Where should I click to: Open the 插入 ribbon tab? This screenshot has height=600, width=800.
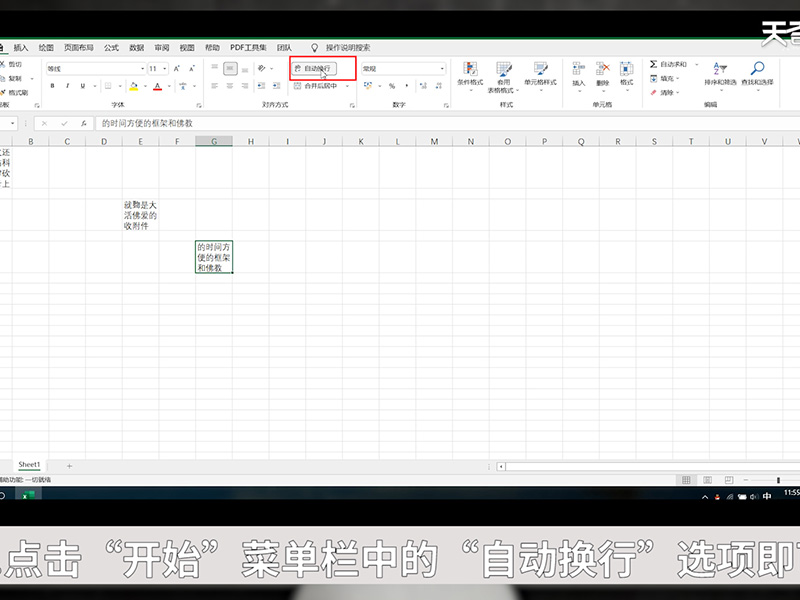(21, 48)
